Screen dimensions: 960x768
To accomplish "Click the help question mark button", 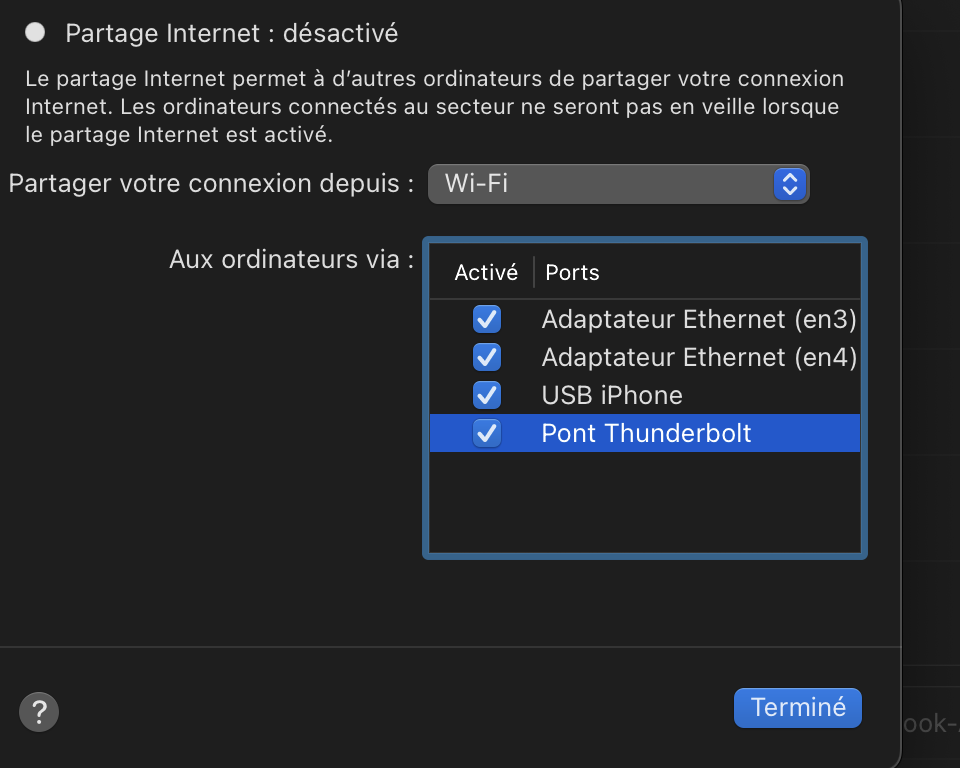I will (39, 712).
